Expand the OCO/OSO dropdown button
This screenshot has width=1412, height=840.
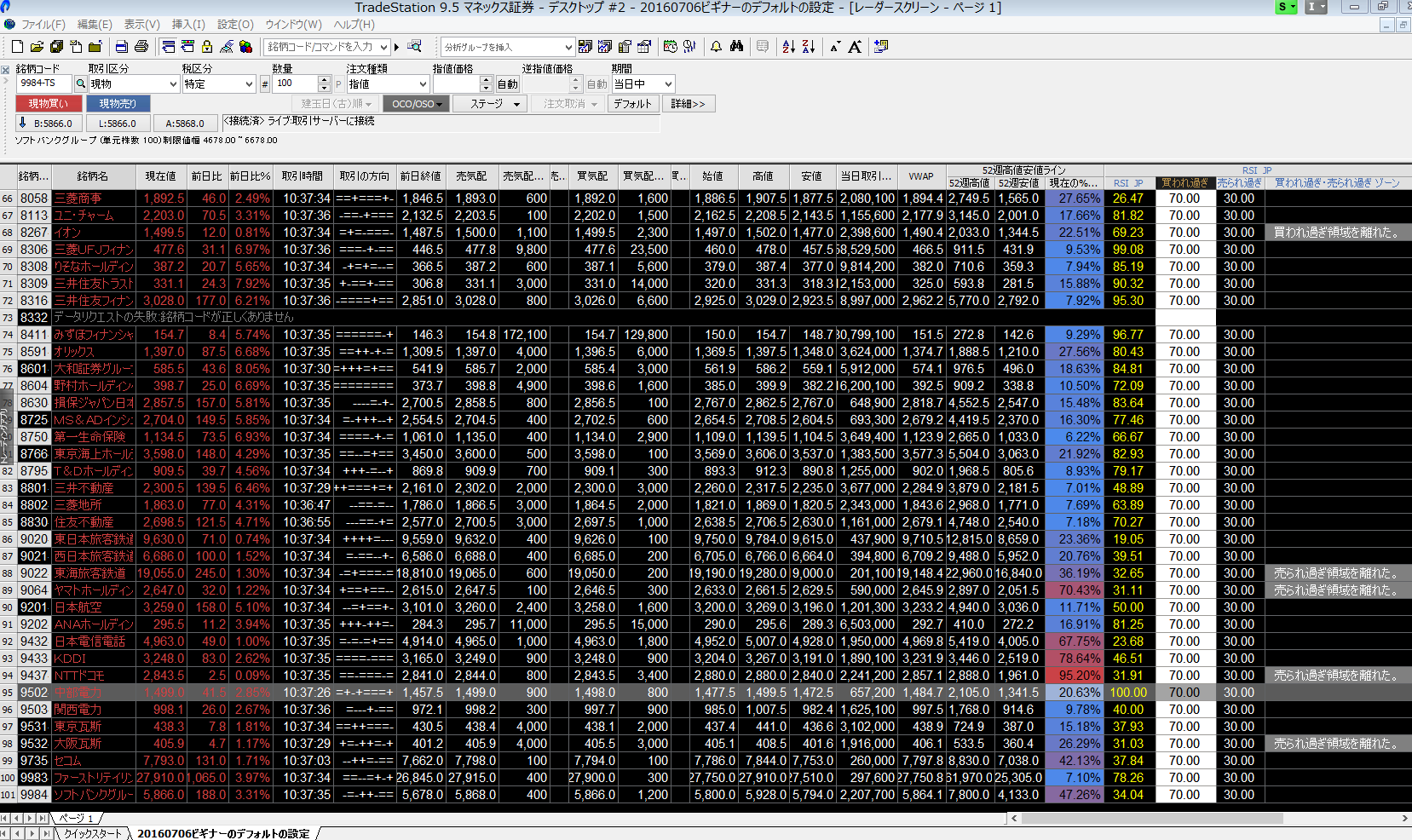pos(414,104)
